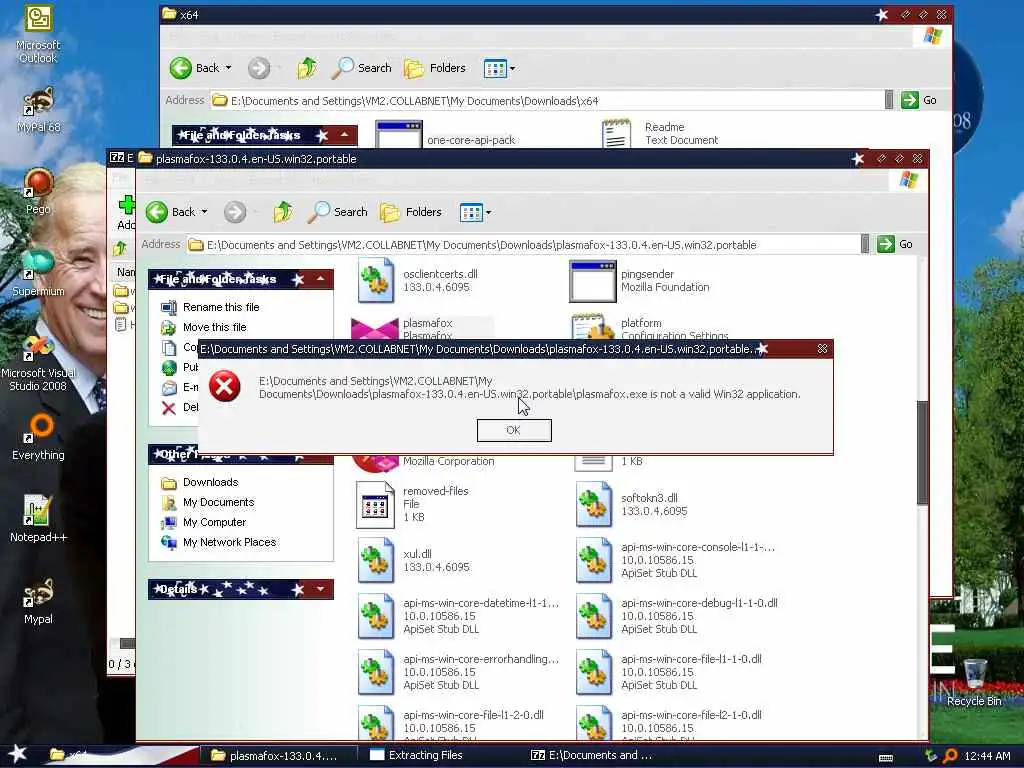1024x768 pixels.
Task: Select the api-ms-win-core-errorhandling DLL file
Action: coord(458,672)
